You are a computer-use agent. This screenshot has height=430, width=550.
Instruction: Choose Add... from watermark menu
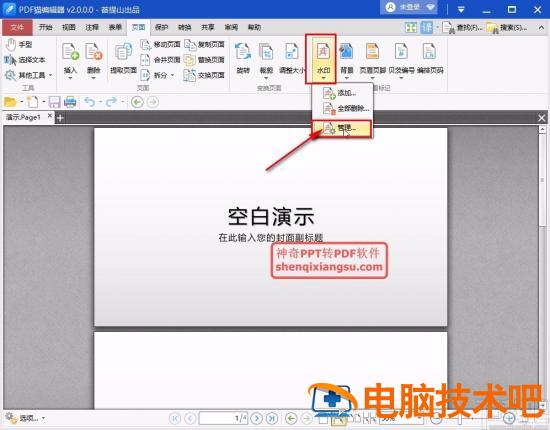click(x=342, y=93)
